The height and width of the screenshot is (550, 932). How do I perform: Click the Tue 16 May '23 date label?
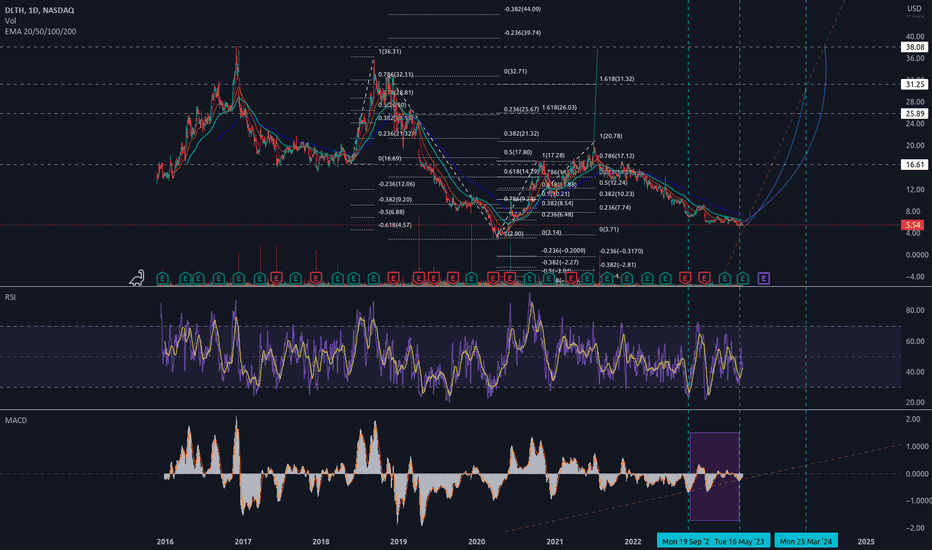click(x=739, y=541)
